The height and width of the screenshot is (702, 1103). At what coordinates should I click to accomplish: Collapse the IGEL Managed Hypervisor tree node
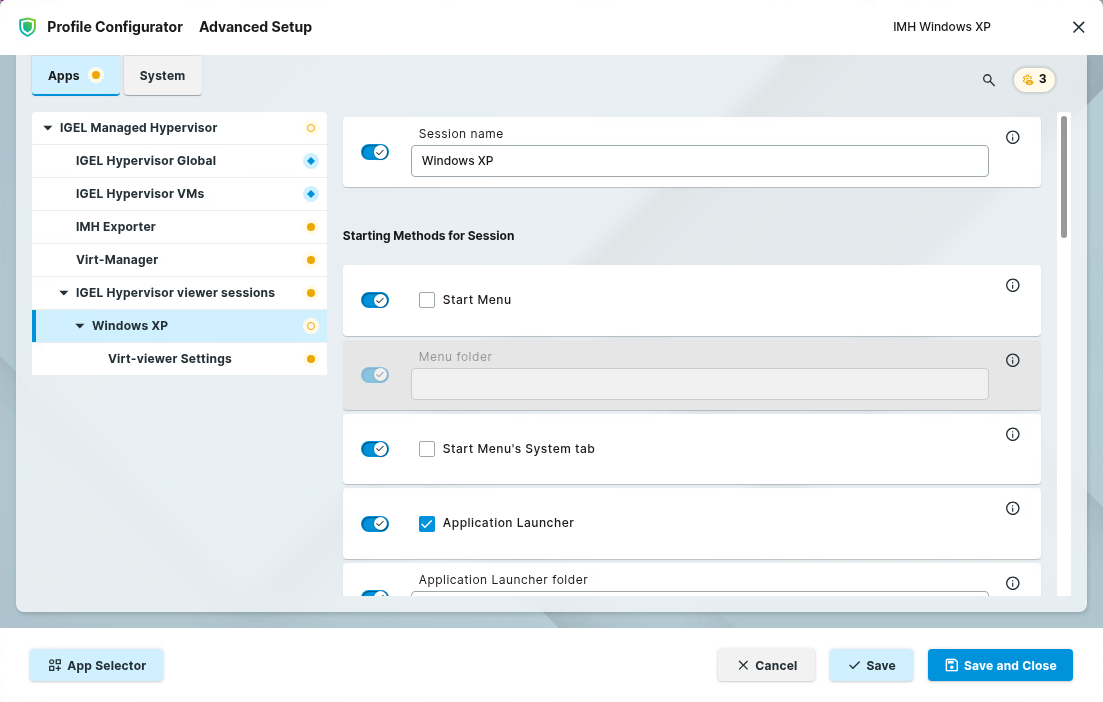point(47,128)
